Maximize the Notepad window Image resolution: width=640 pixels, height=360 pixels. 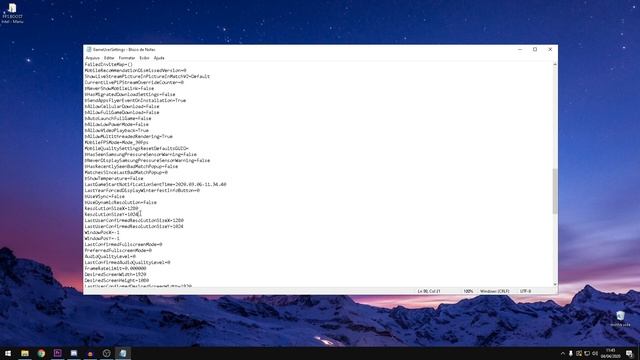click(535, 49)
